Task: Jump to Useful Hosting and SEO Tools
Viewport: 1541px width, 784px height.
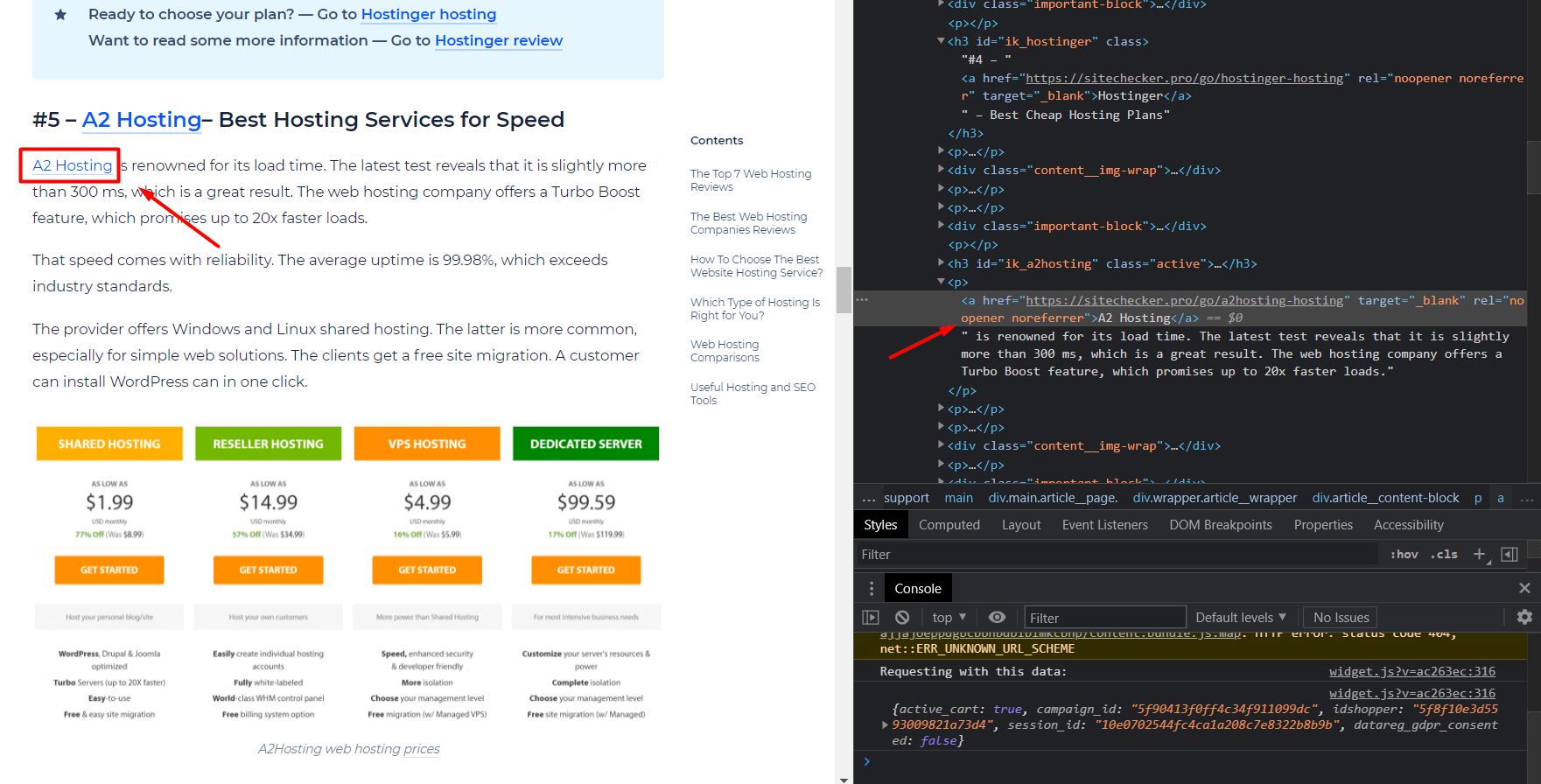Action: tap(753, 394)
